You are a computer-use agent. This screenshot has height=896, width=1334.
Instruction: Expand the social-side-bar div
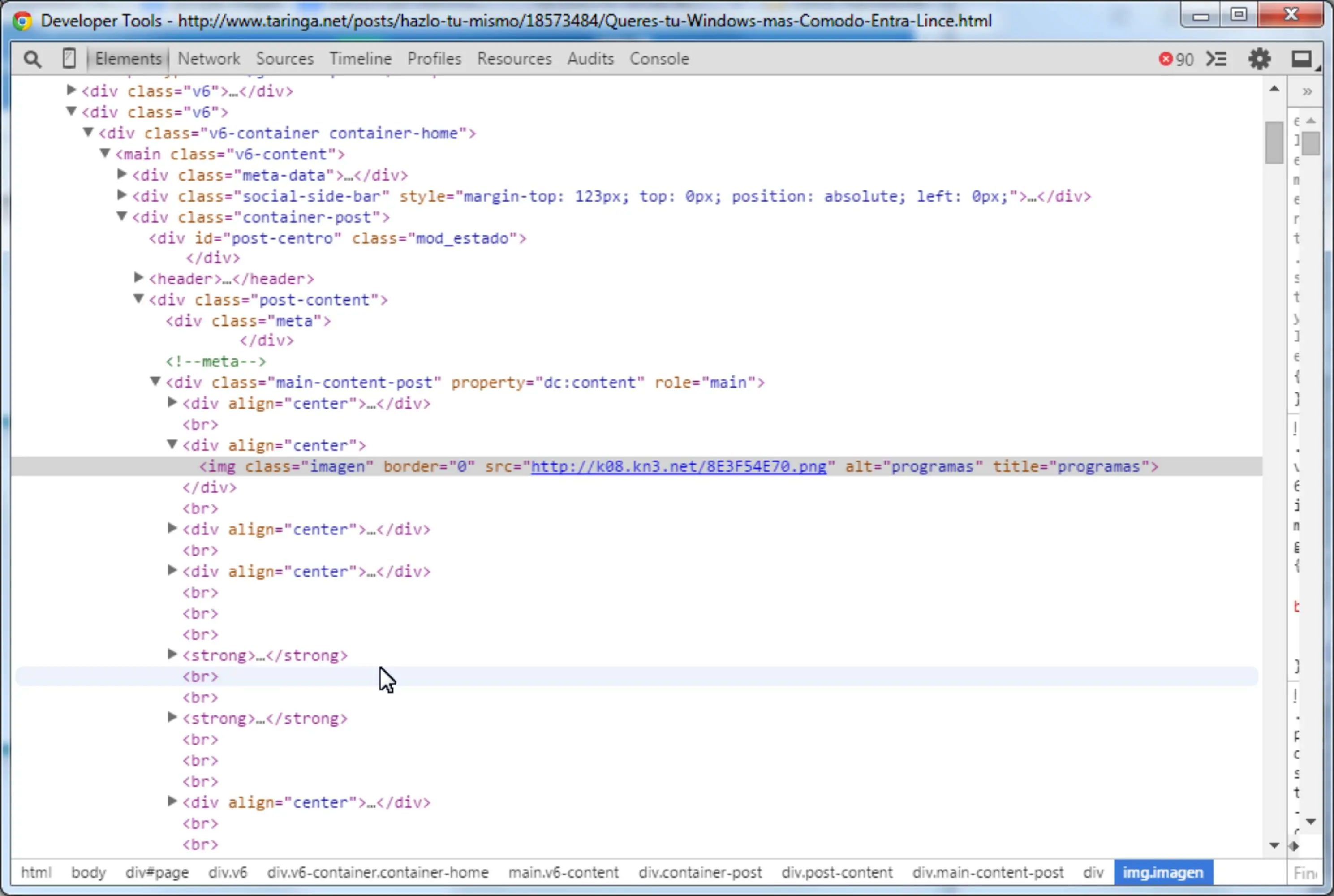click(122, 195)
